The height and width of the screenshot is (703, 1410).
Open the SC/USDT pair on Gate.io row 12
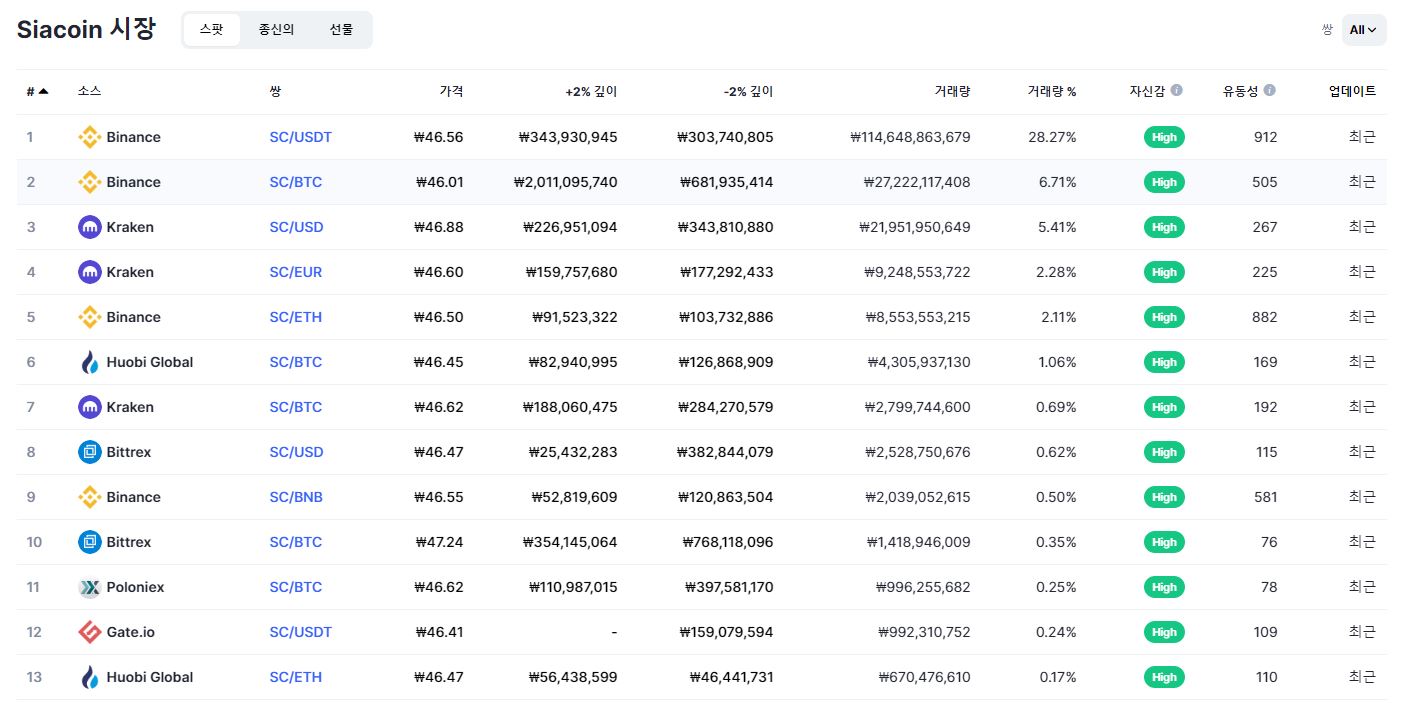(300, 632)
